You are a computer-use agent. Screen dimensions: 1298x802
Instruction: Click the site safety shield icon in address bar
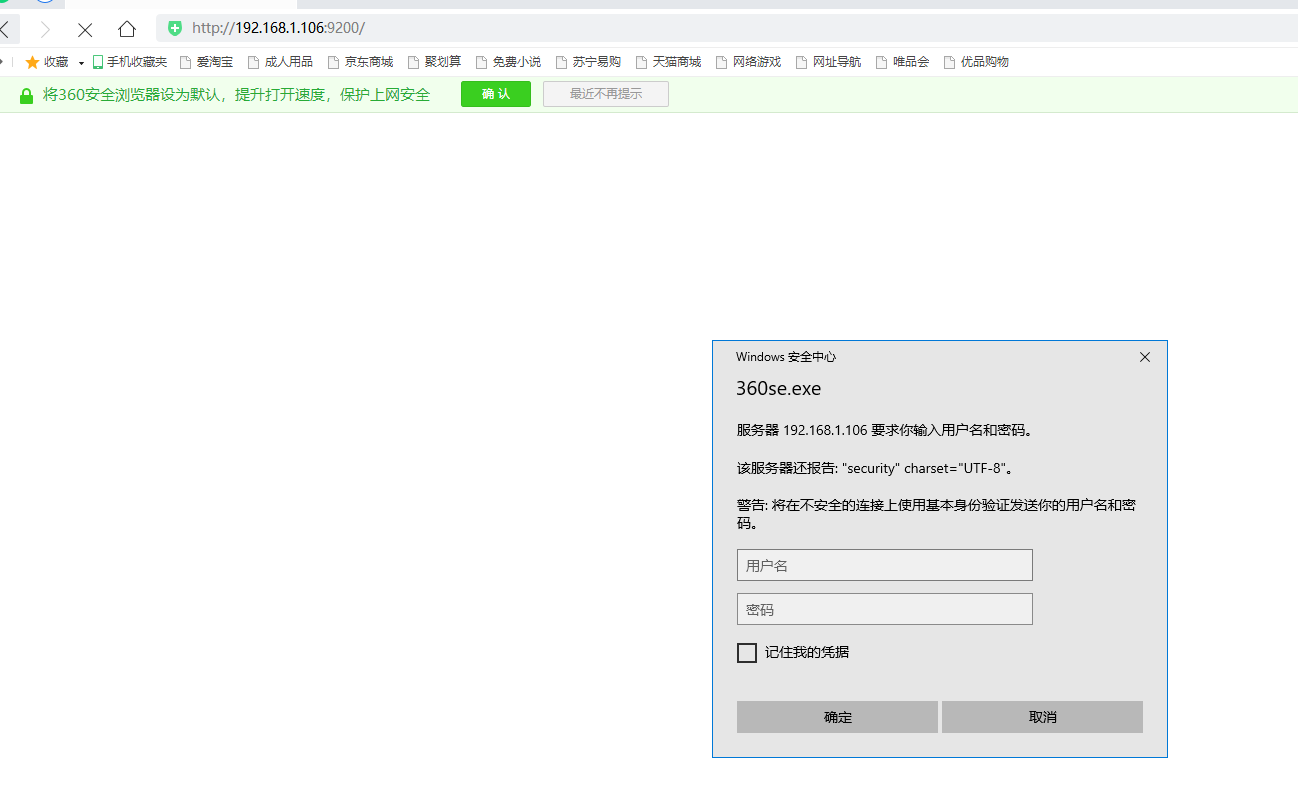pos(174,29)
